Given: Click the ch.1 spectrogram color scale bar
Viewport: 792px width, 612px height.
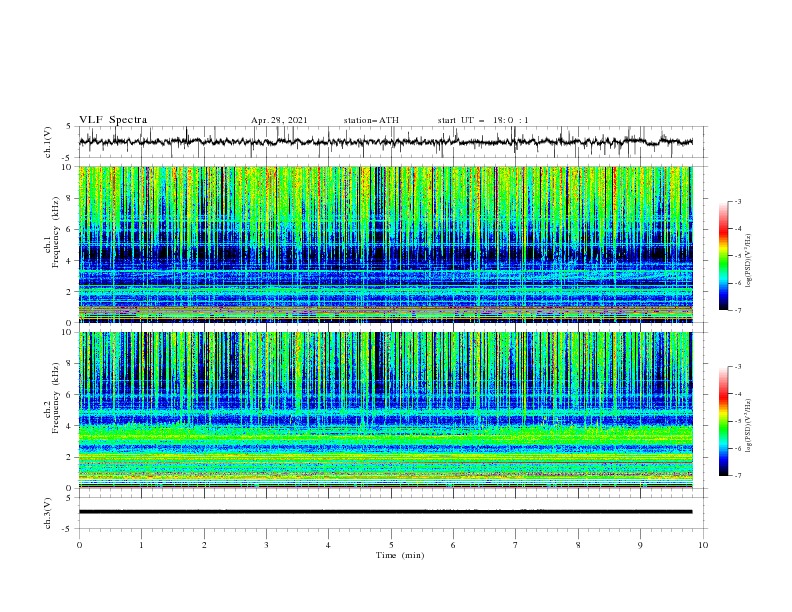Looking at the screenshot, I should click(723, 256).
